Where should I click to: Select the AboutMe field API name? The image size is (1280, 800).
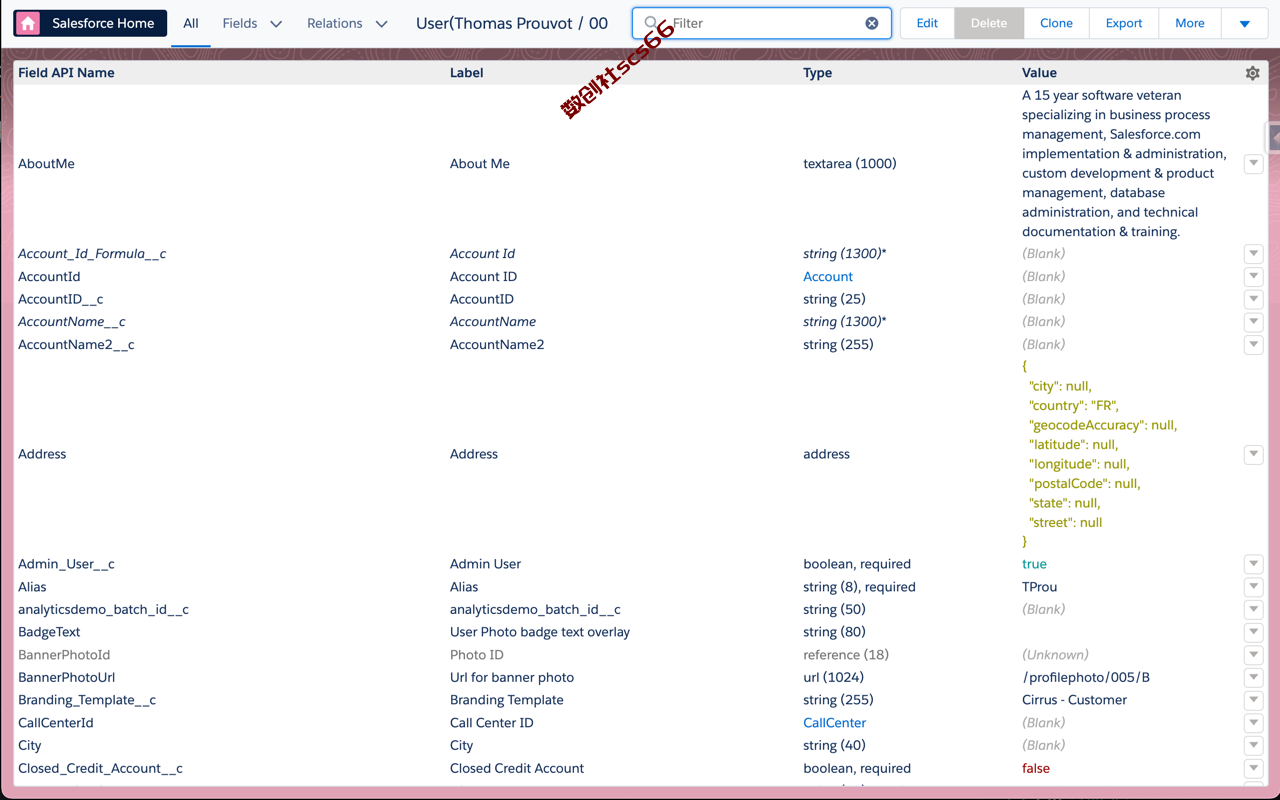pyautogui.click(x=46, y=163)
